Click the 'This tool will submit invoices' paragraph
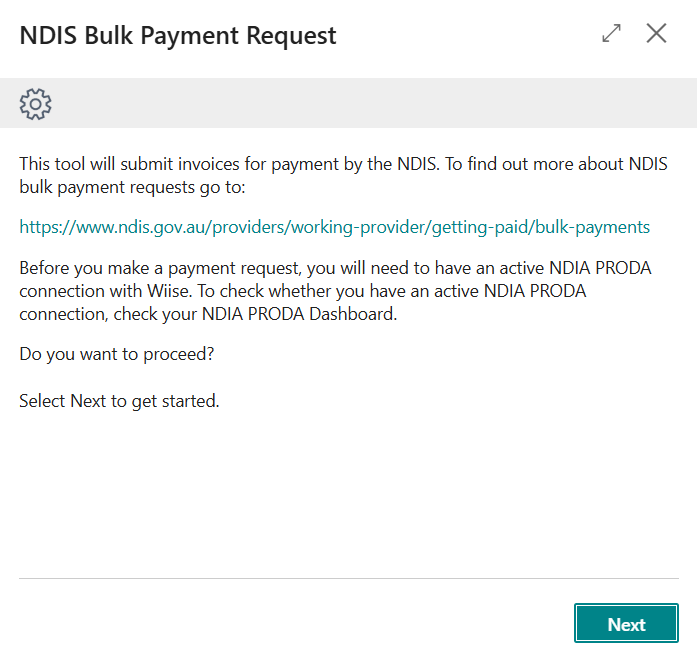Image resolution: width=697 pixels, height=667 pixels. click(343, 176)
